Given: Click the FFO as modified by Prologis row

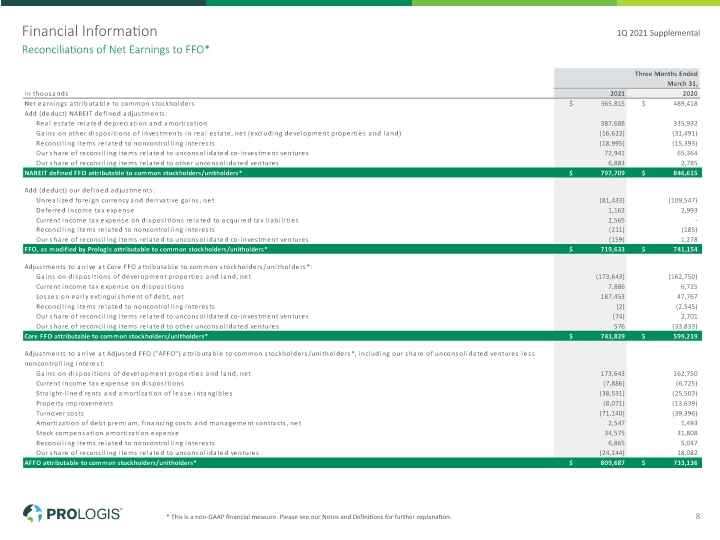Looking at the screenshot, I should coord(362,249).
